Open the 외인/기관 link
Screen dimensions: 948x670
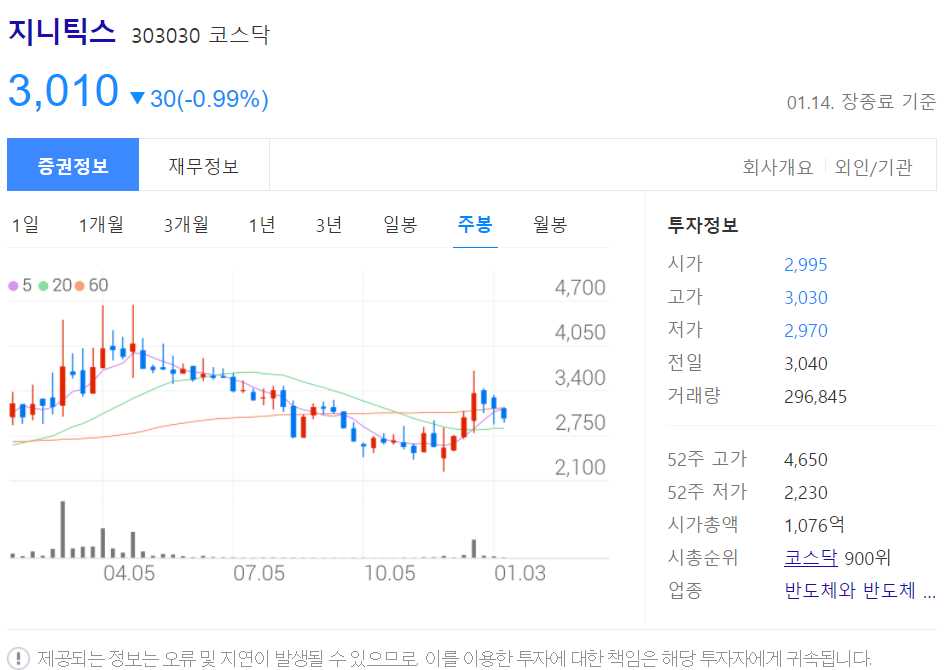pos(873,167)
